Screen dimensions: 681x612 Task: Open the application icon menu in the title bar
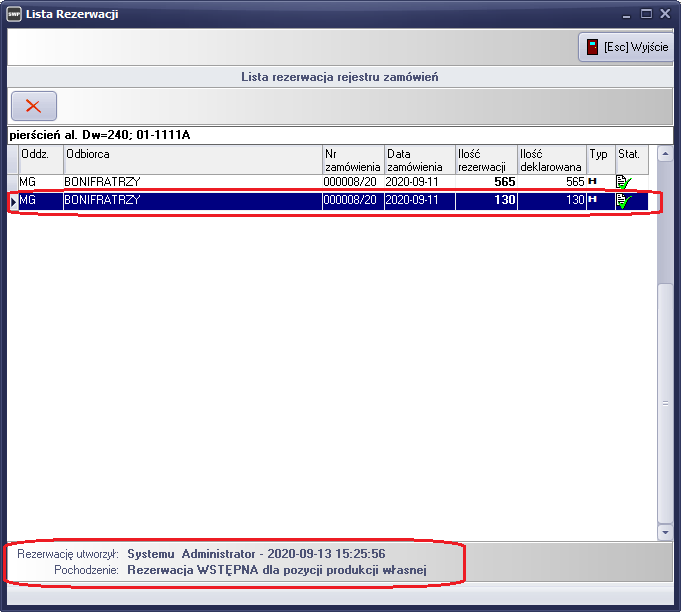tap(14, 14)
